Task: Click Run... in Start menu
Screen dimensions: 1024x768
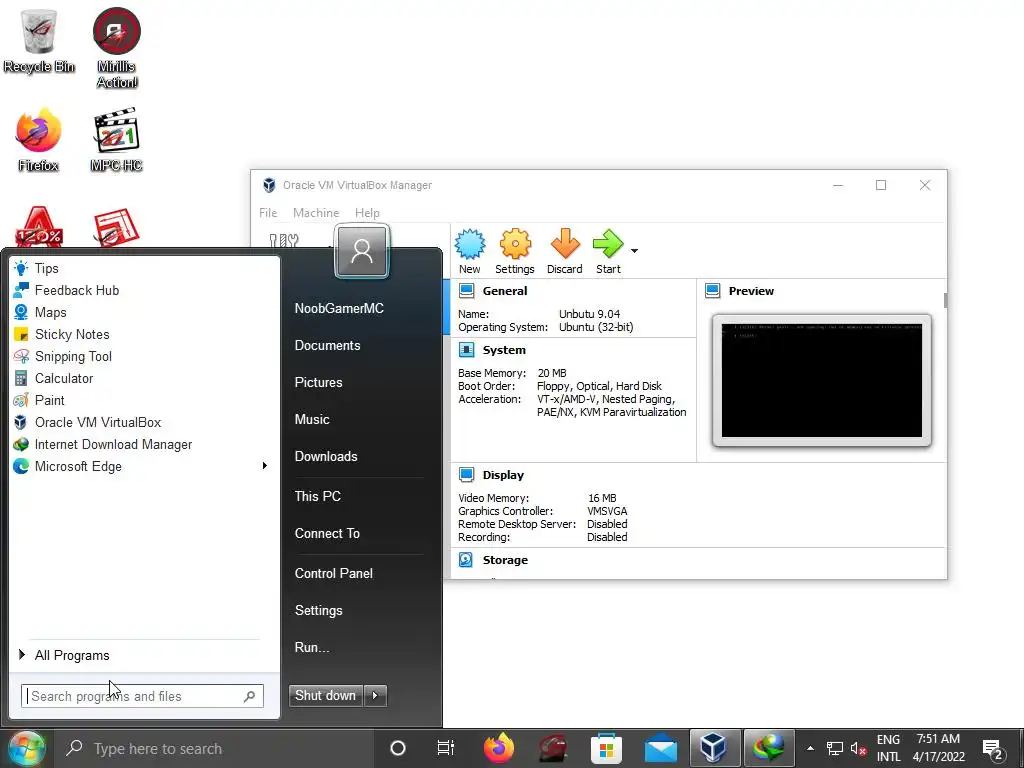Action: point(312,648)
